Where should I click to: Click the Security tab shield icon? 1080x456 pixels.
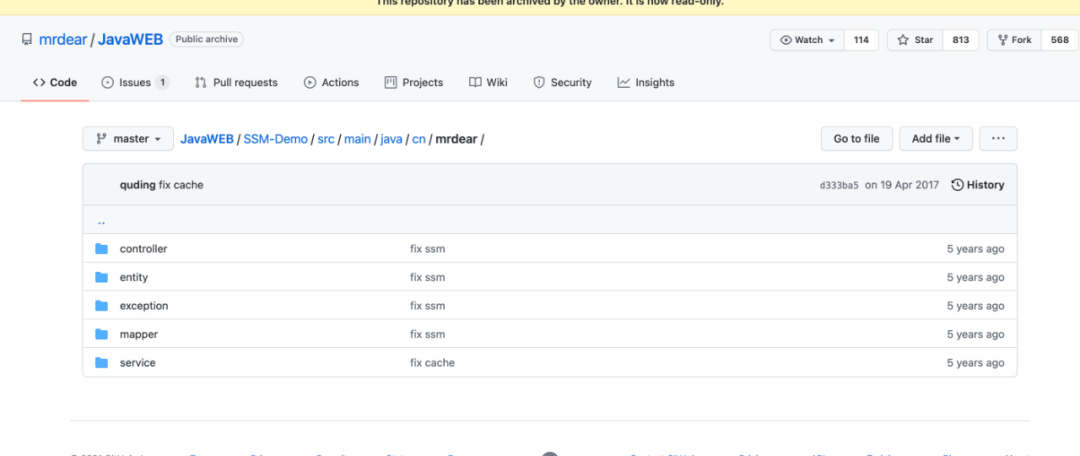539,83
